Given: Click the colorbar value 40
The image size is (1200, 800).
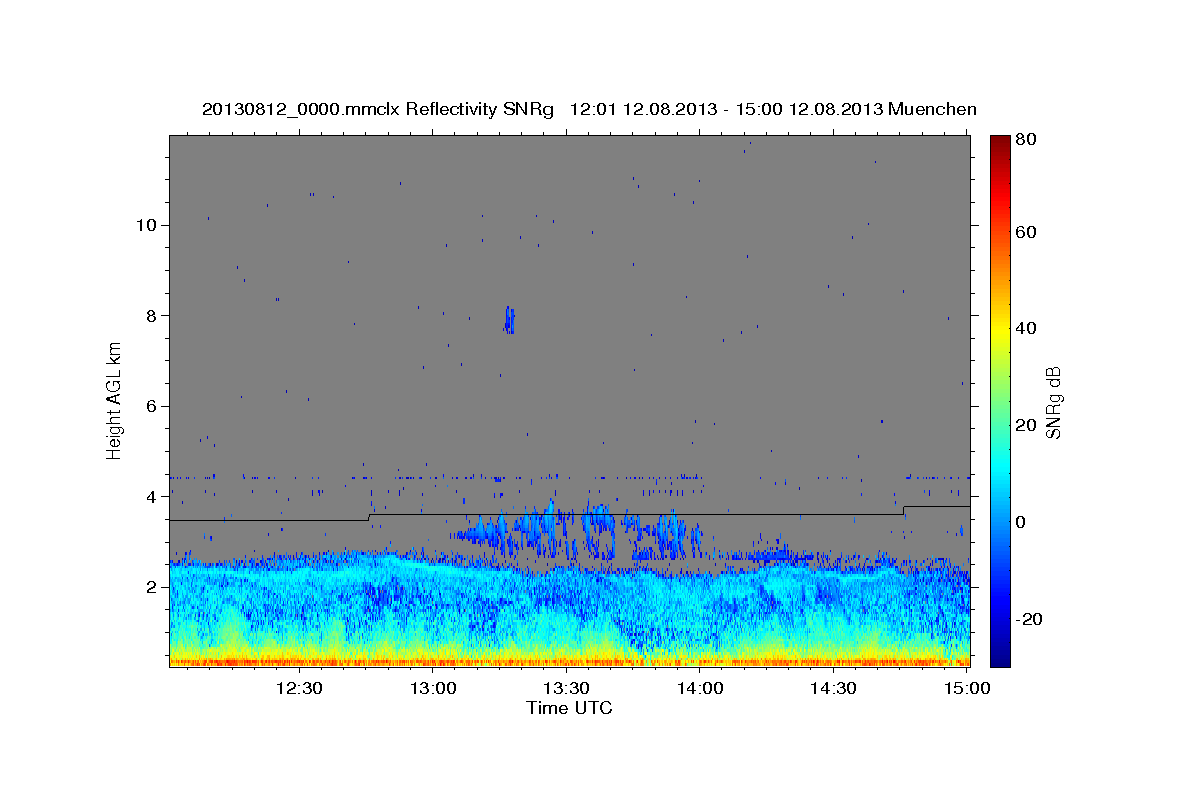Looking at the screenshot, I should pos(1028,328).
